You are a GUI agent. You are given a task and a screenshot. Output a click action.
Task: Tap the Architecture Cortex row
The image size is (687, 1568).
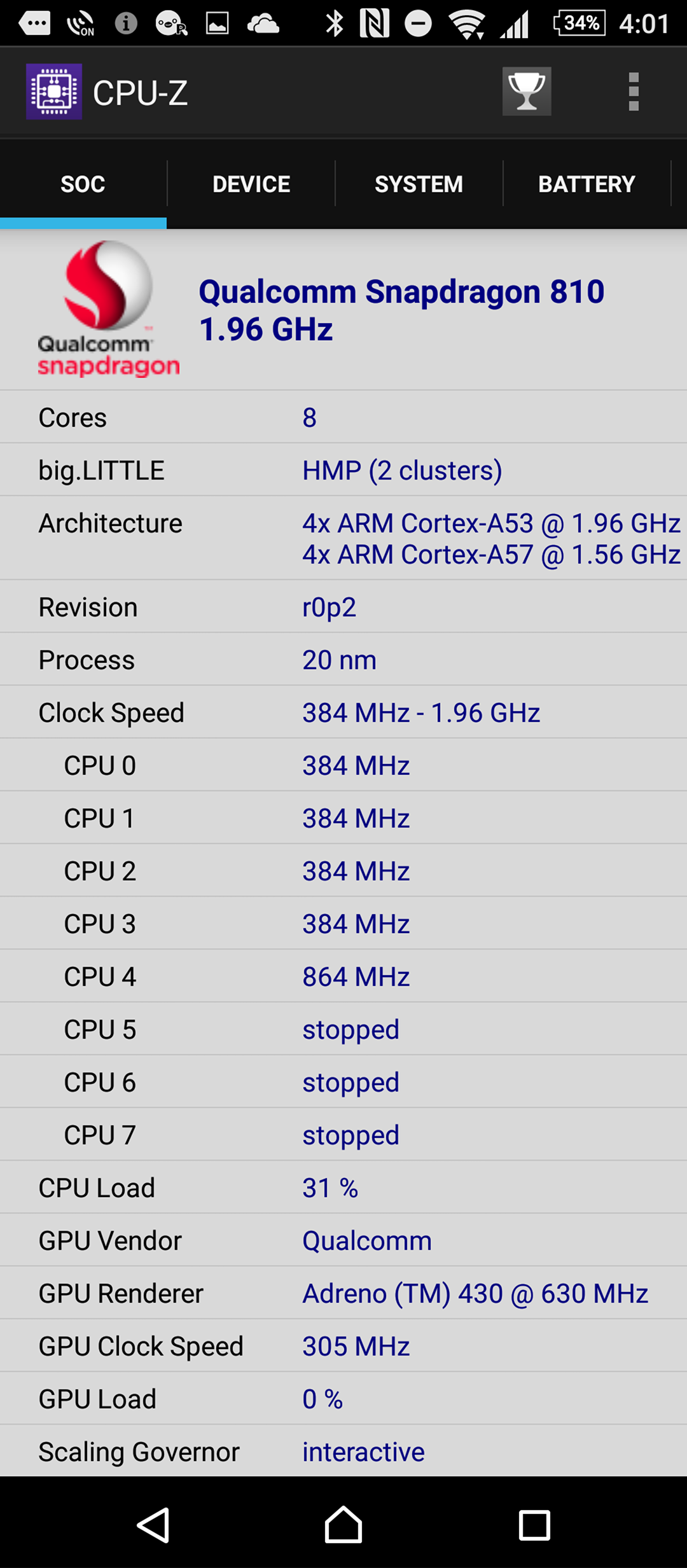[x=343, y=538]
